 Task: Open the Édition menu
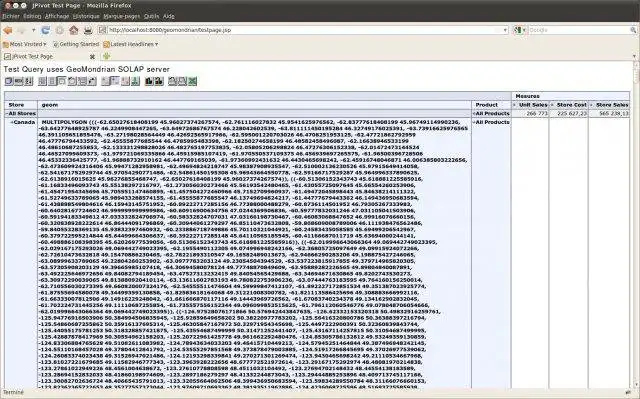tap(32, 16)
